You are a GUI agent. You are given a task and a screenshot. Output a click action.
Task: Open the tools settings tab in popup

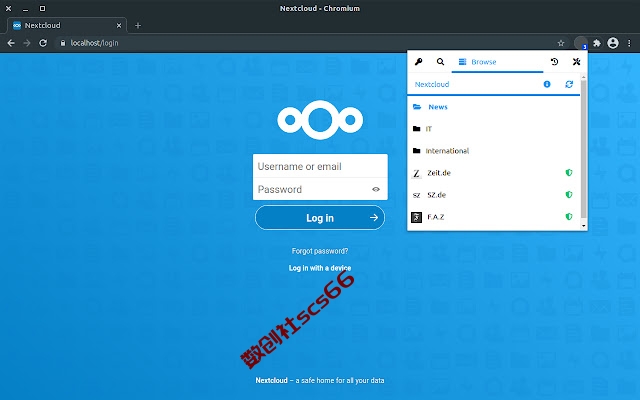pos(576,62)
